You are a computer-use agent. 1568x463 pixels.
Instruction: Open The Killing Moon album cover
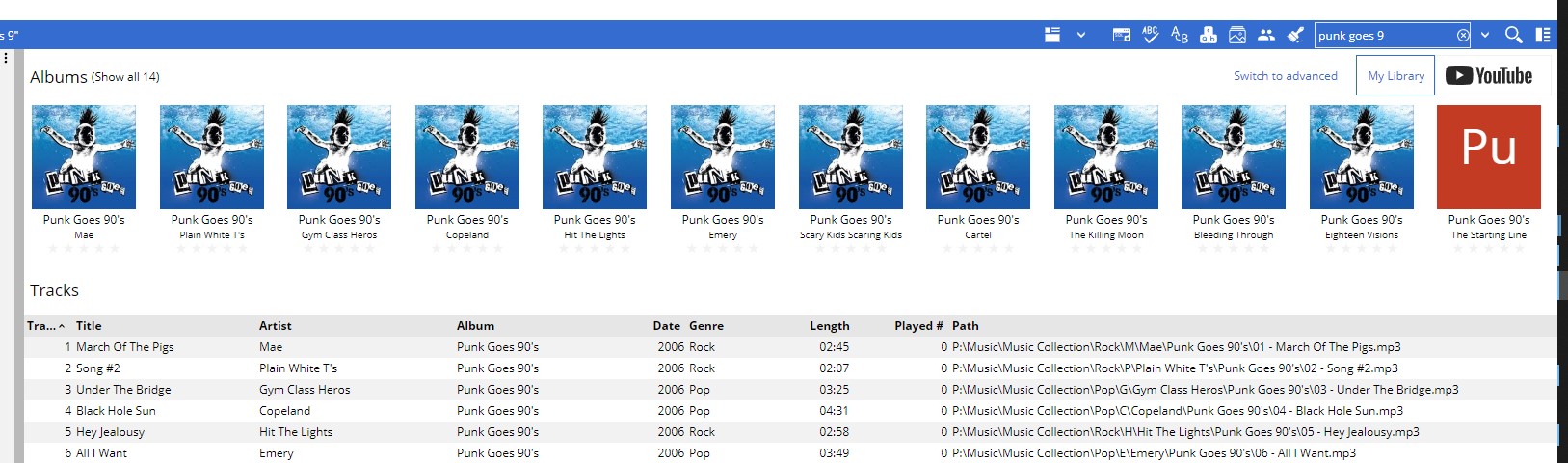click(x=1106, y=157)
